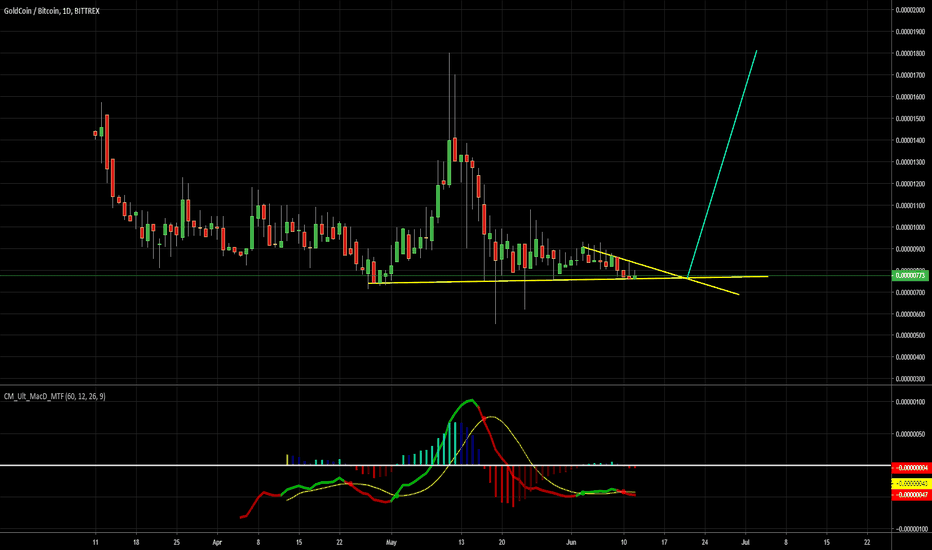Click the 18 date label on time axis
Viewport: 932px width, 550px height.
pyautogui.click(x=136, y=542)
